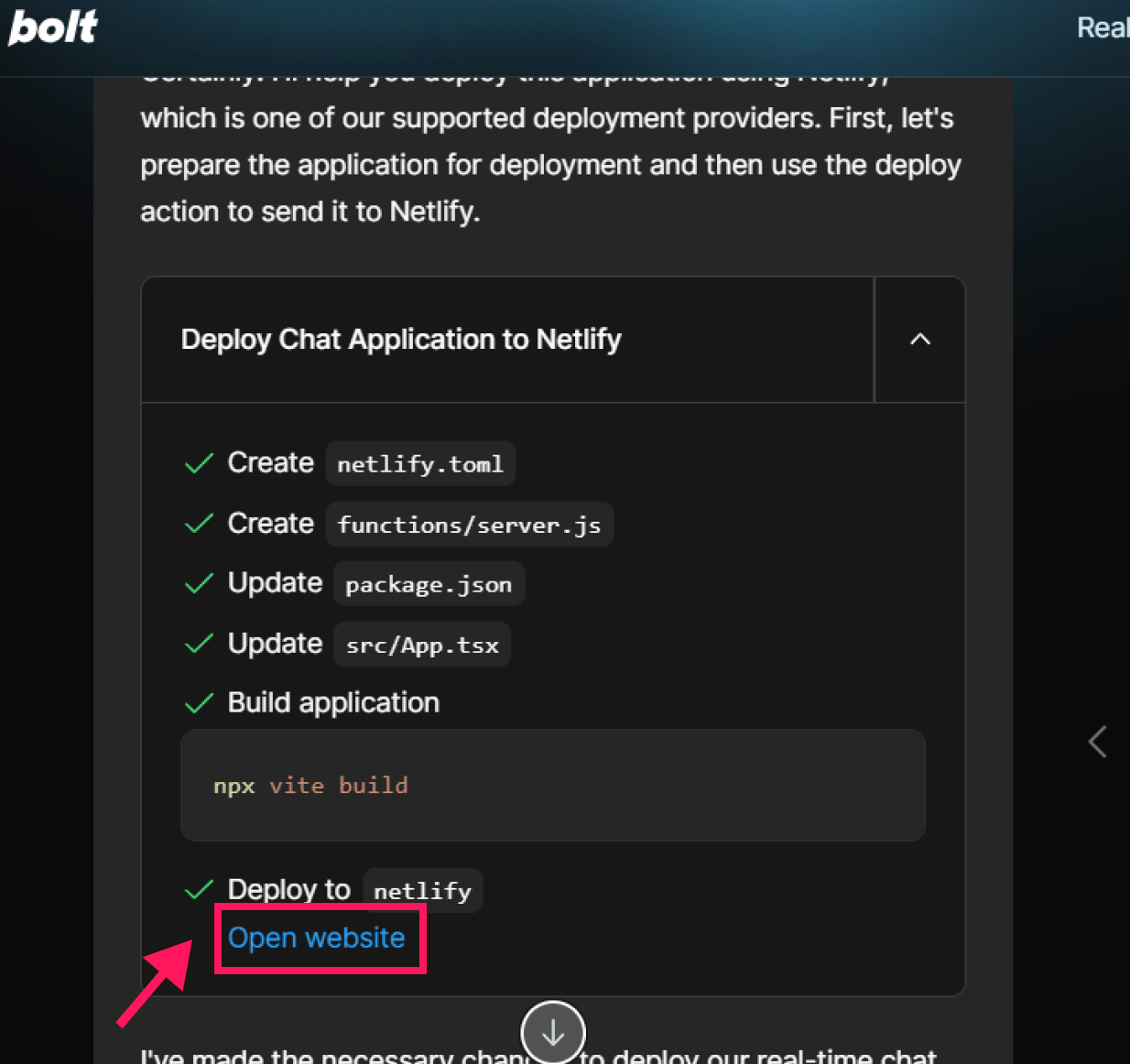
Task: Click the bolt logo
Action: pyautogui.click(x=52, y=27)
